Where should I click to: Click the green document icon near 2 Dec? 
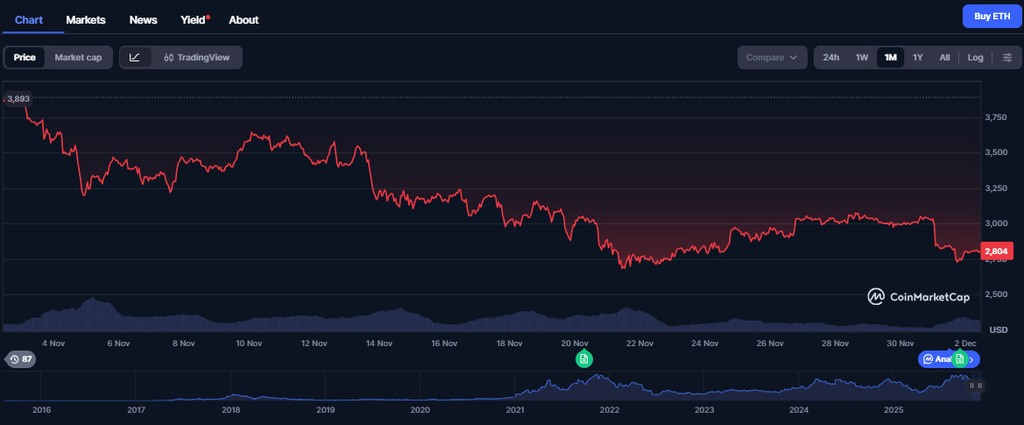pyautogui.click(x=959, y=358)
